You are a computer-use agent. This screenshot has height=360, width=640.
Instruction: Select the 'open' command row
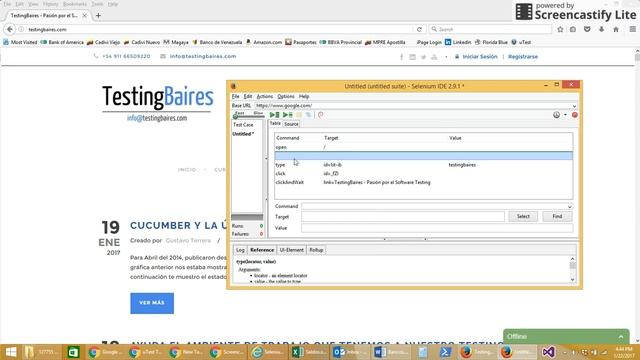424,147
